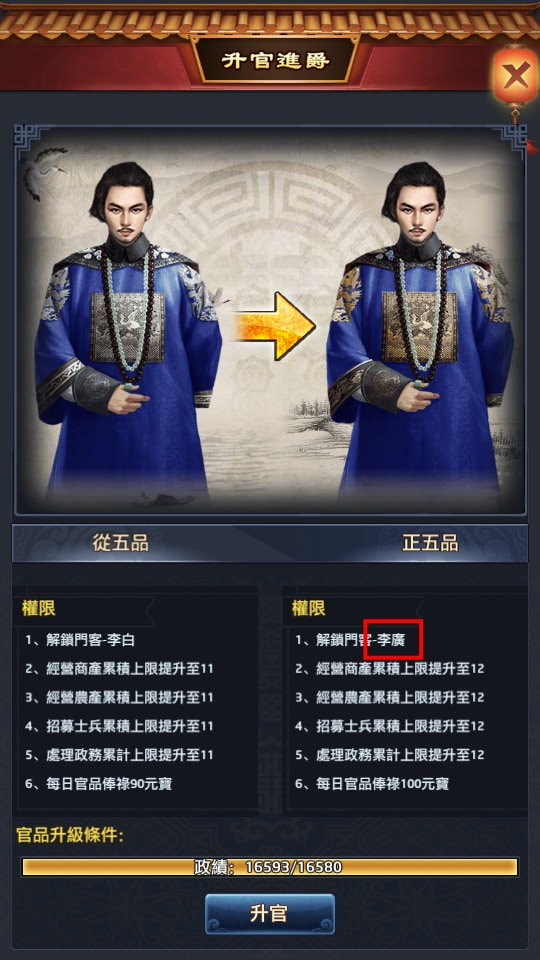The width and height of the screenshot is (540, 960).
Task: Click the 從五品 rank label
Action: point(120,542)
